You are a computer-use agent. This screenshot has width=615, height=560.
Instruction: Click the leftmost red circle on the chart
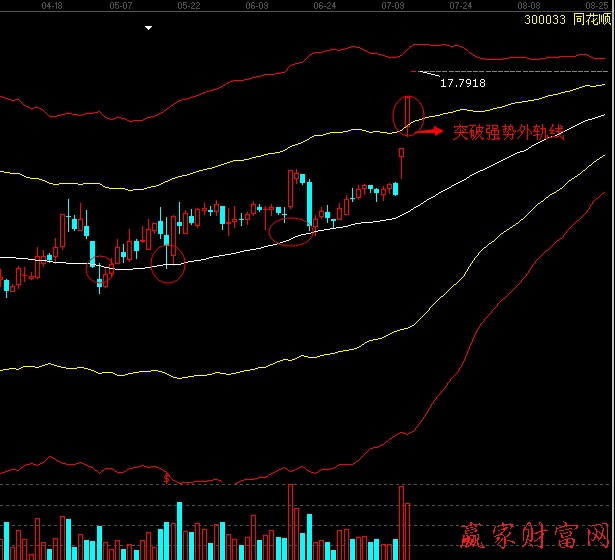100,269
